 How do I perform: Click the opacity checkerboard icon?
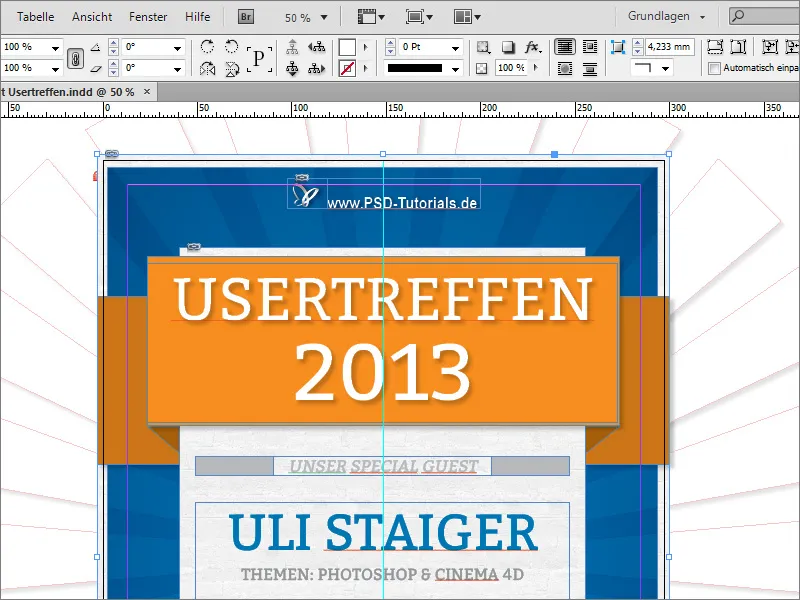[482, 68]
